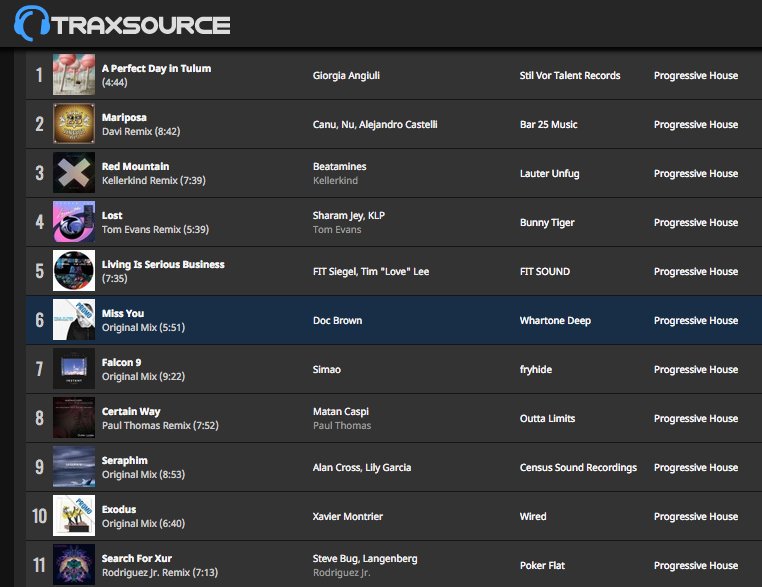
Task: View artist Doc Brown
Action: click(338, 321)
